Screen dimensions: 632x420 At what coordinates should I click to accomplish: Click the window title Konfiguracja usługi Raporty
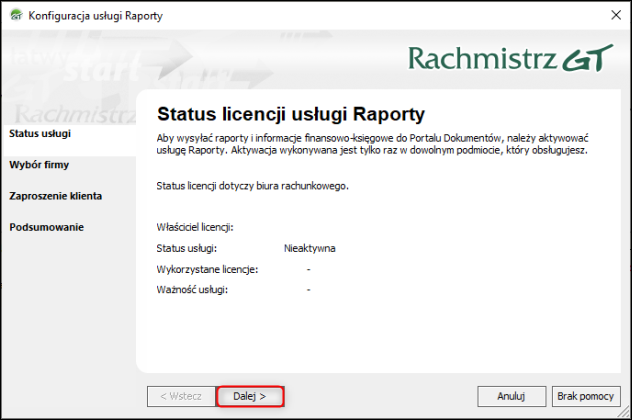coord(96,16)
